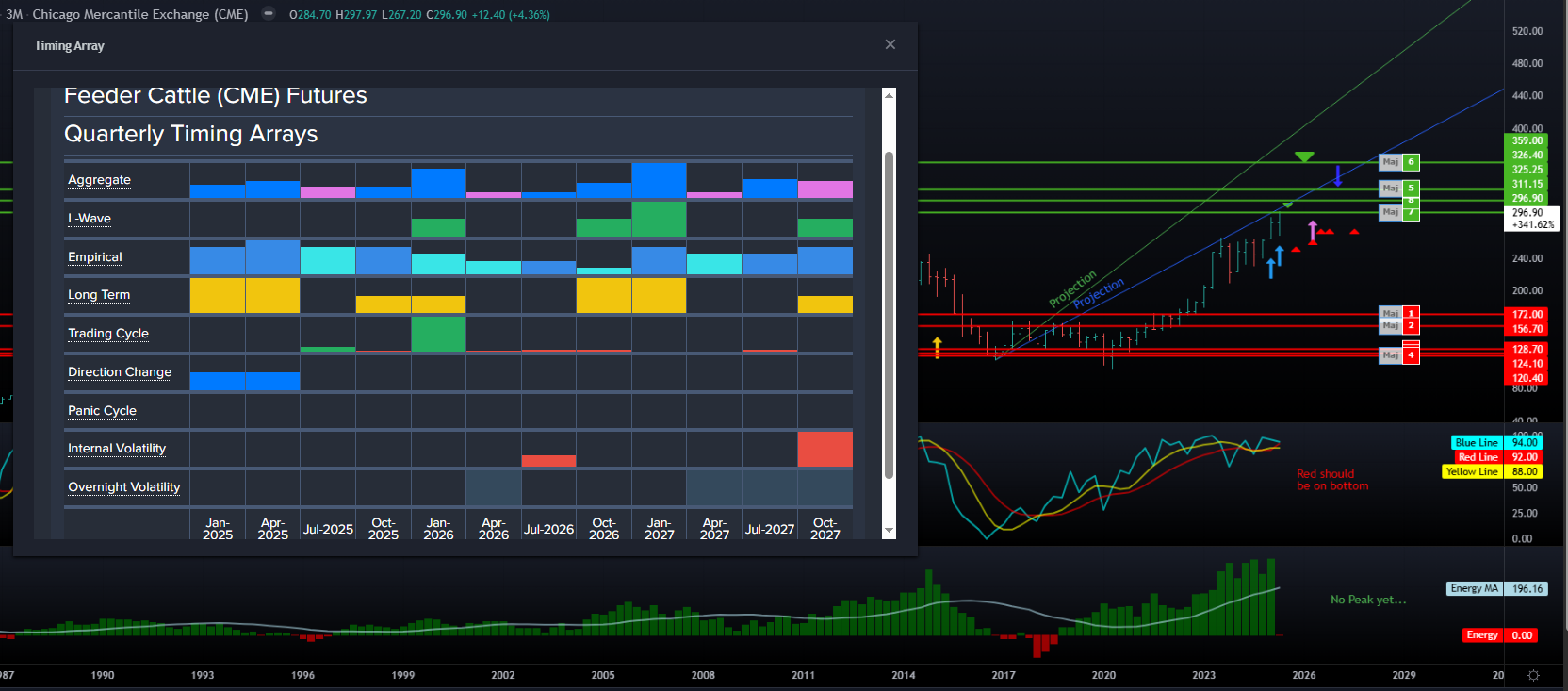
Task: Click the red Maj 1 level label
Action: [x=1398, y=313]
